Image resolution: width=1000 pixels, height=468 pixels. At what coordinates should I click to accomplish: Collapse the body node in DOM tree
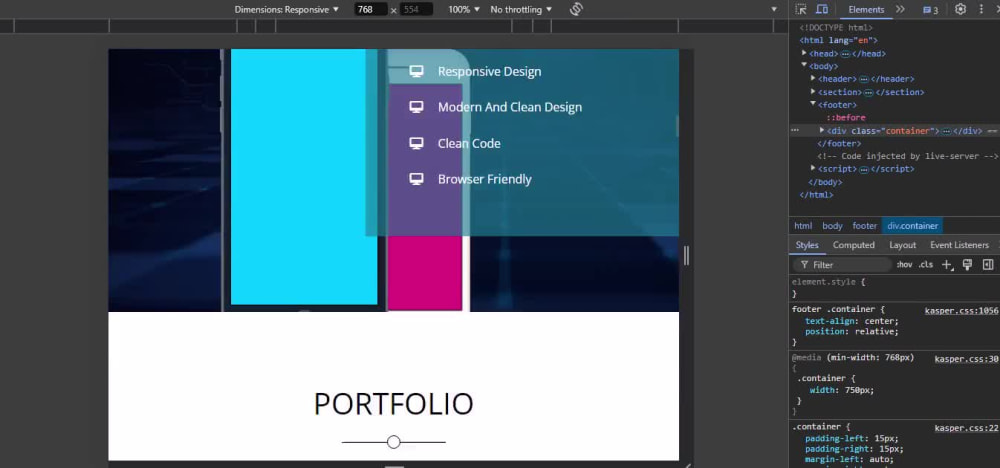coord(804,66)
